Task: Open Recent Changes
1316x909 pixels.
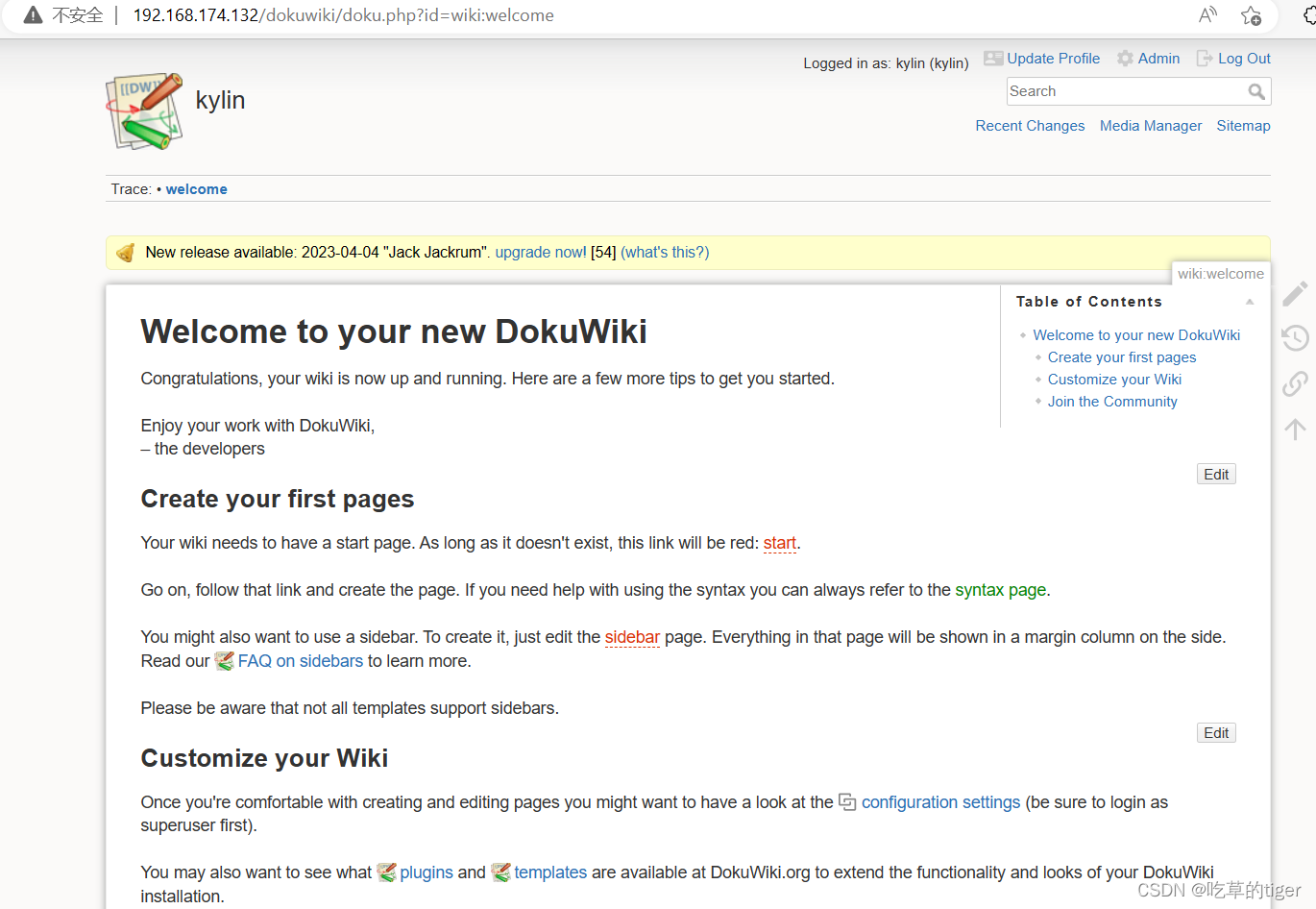Action: pos(1030,126)
